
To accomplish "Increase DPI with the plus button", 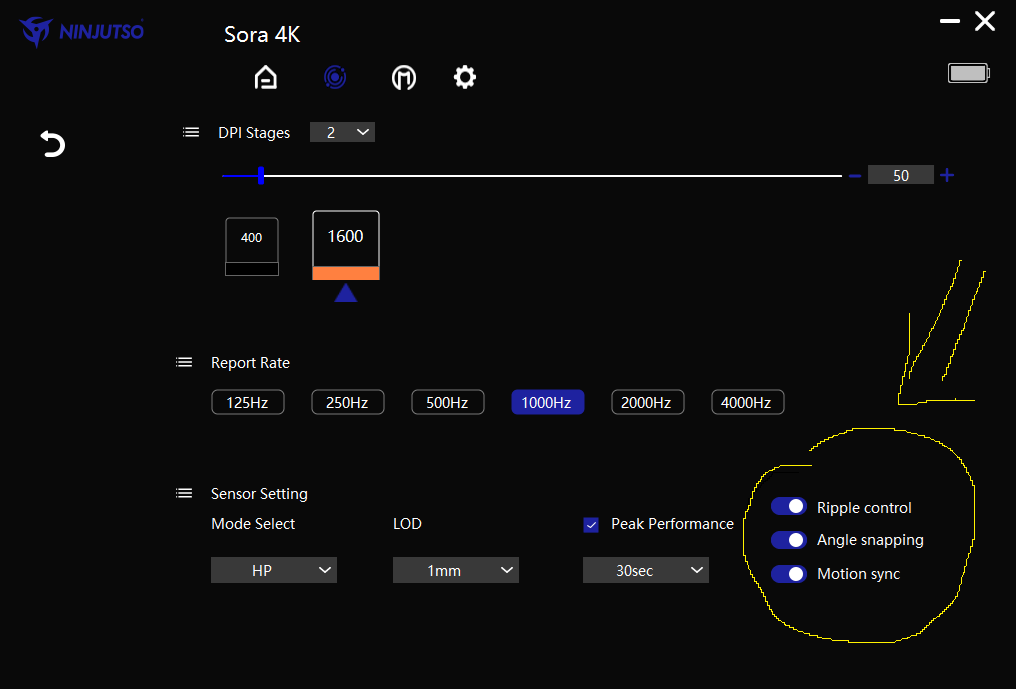I will coord(947,175).
